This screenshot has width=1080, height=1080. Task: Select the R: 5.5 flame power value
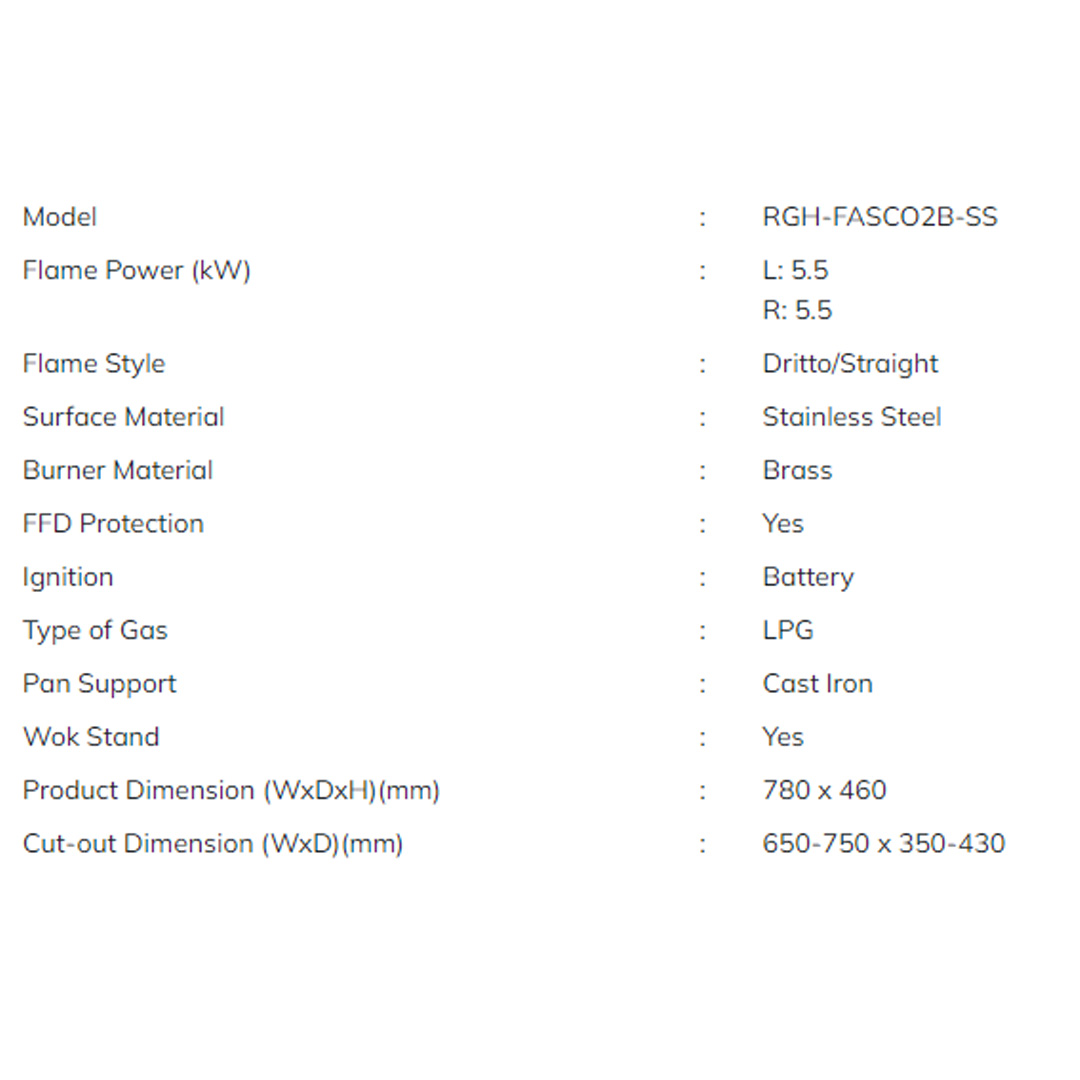(797, 310)
